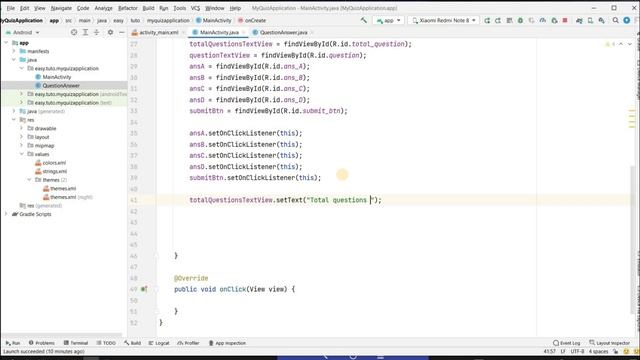Open the Android project view dropdown
This screenshot has height=360, width=640.
tap(23, 32)
